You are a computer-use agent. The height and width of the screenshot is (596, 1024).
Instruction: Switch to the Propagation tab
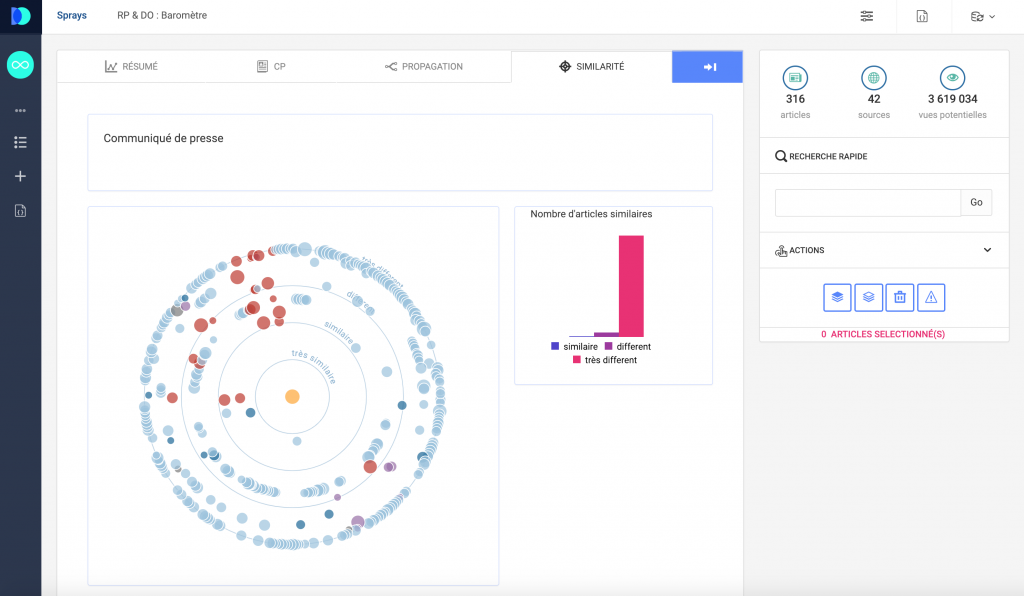(x=424, y=67)
